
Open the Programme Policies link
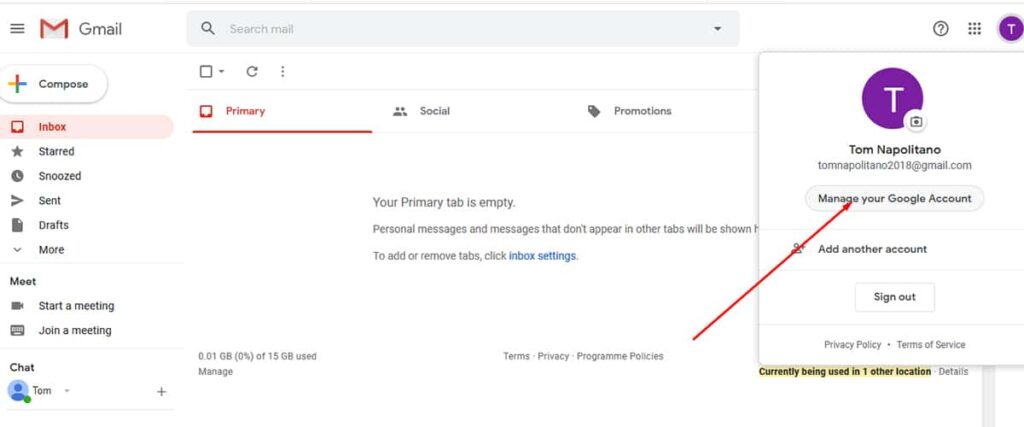(620, 356)
